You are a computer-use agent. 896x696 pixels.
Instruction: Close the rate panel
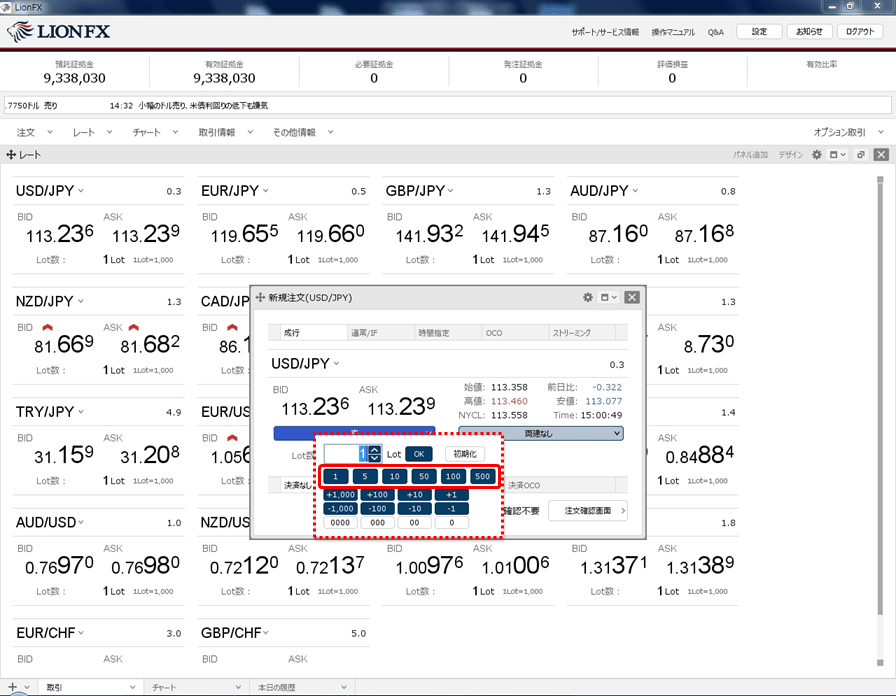point(882,155)
